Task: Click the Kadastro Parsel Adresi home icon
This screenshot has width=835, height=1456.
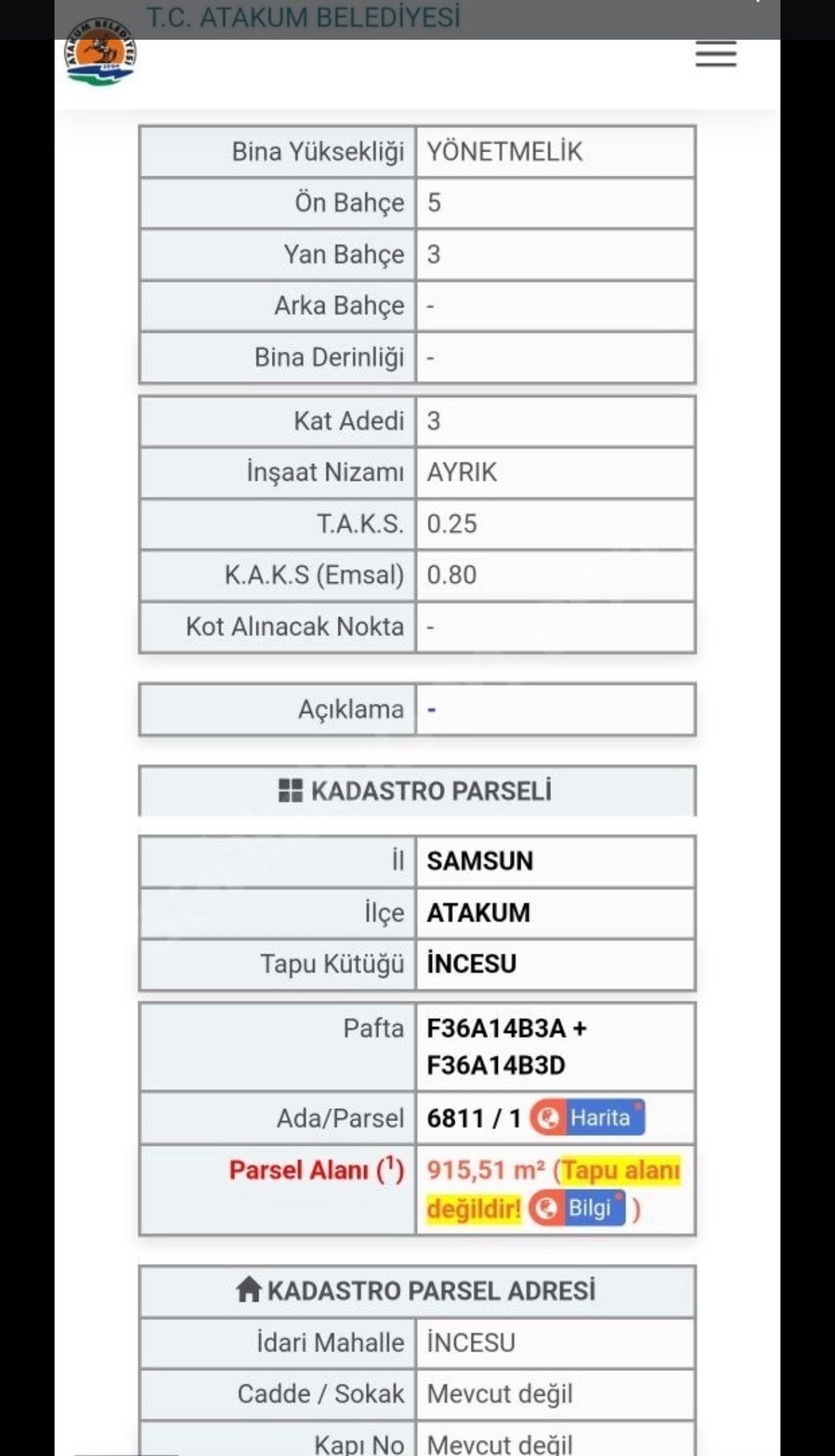Action: [248, 1290]
